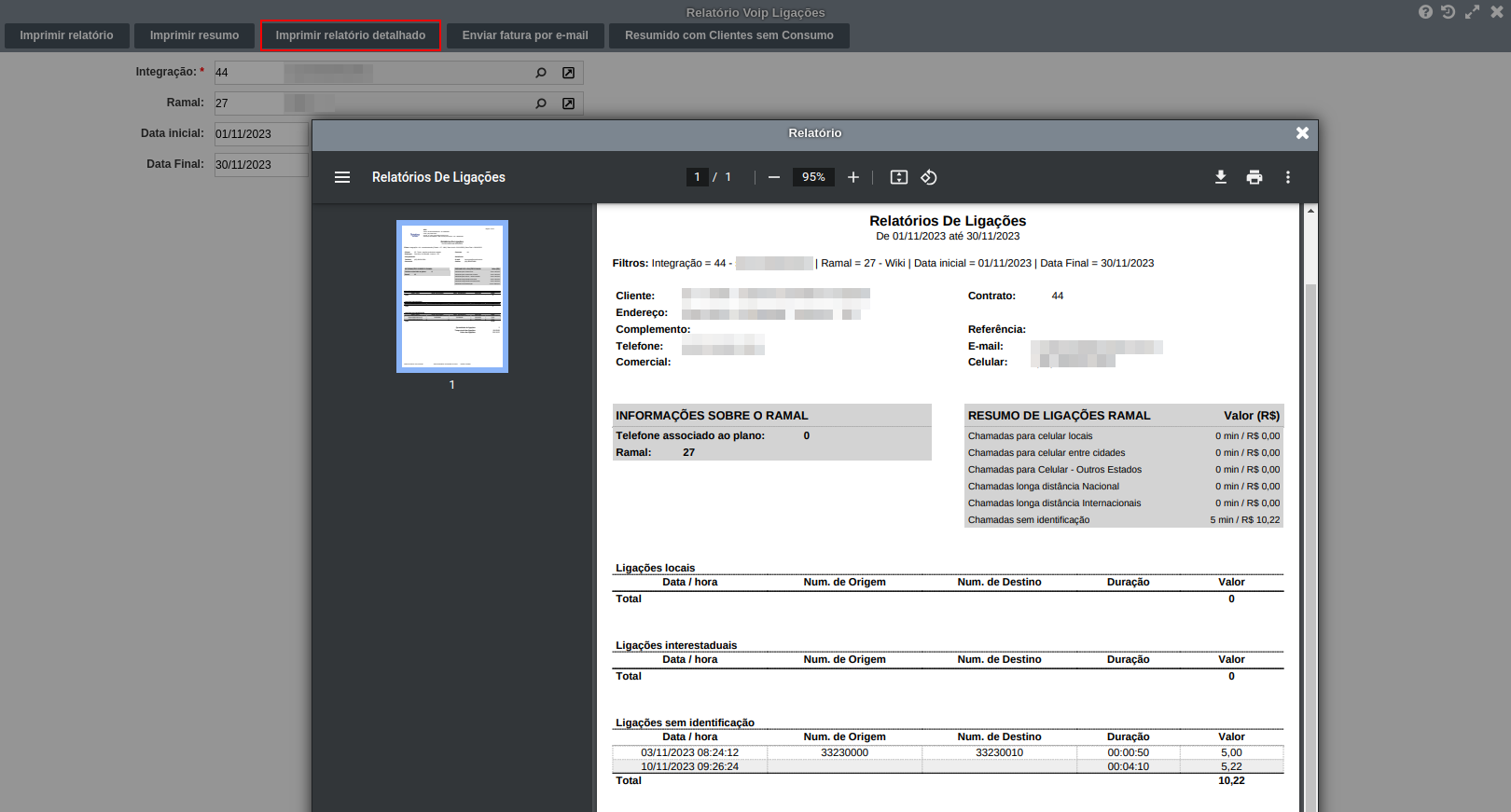This screenshot has width=1511, height=812.
Task: Click duration '00:04:10' cell
Action: pos(1128,766)
